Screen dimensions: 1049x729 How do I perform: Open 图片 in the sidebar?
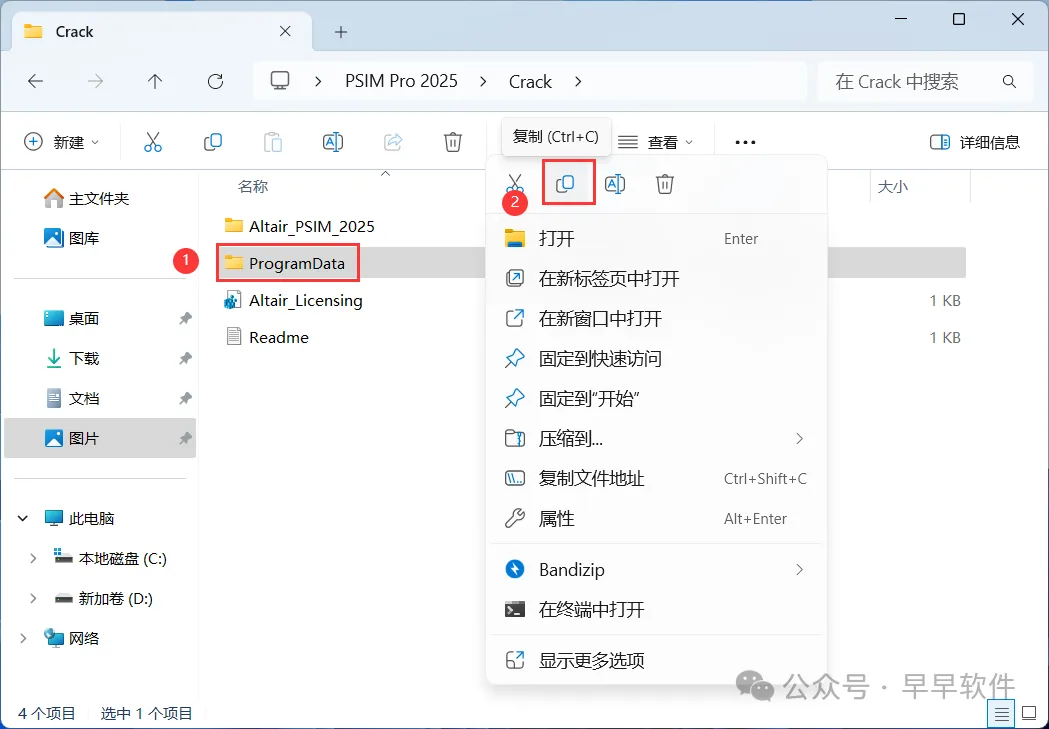pos(100,438)
